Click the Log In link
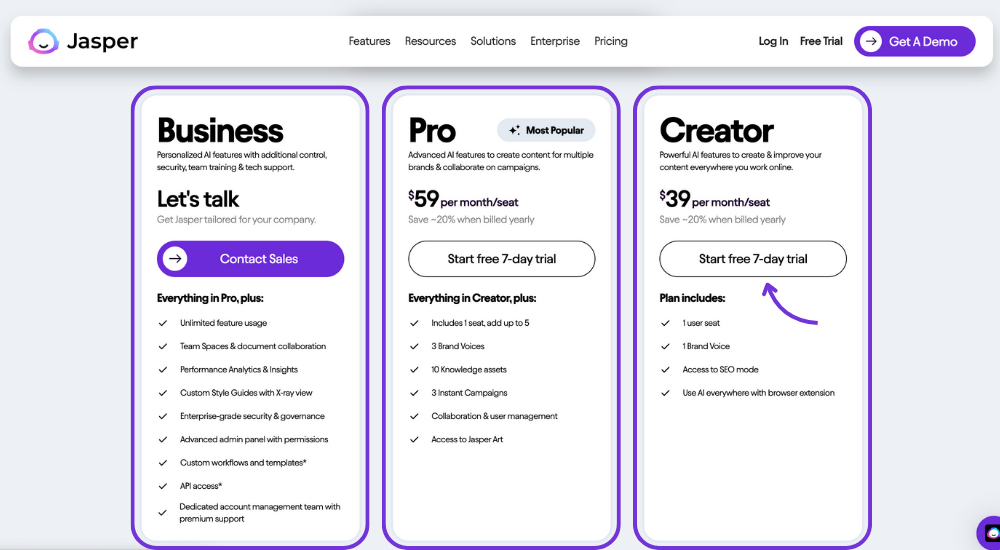This screenshot has width=1000, height=550. tap(773, 41)
